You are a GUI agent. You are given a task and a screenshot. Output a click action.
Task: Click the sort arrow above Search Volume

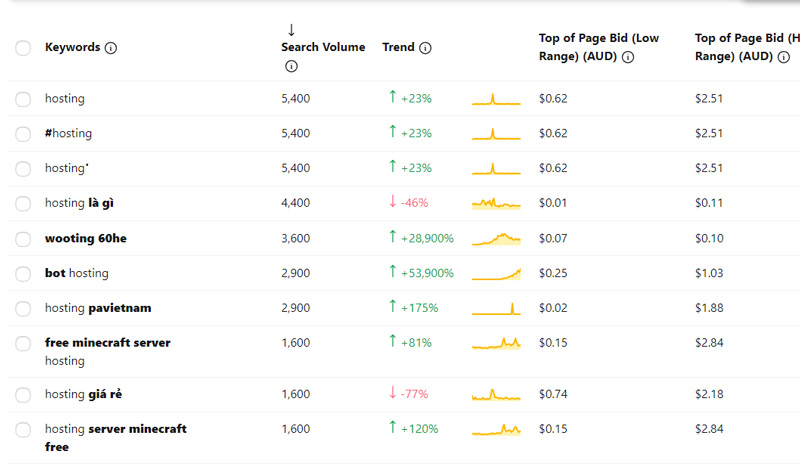(291, 30)
